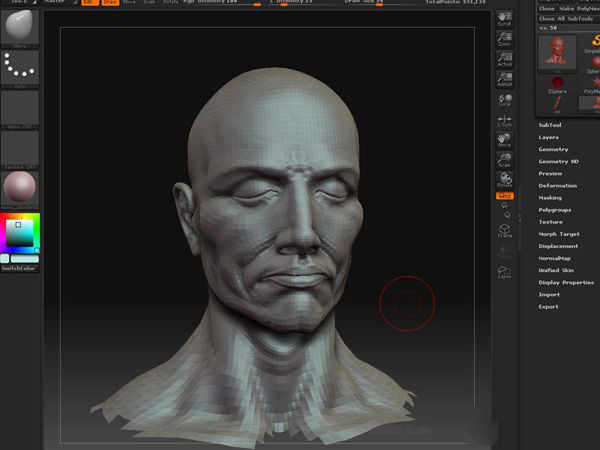600x450 pixels.
Task: Expand the SubTool palette section
Action: pos(550,125)
